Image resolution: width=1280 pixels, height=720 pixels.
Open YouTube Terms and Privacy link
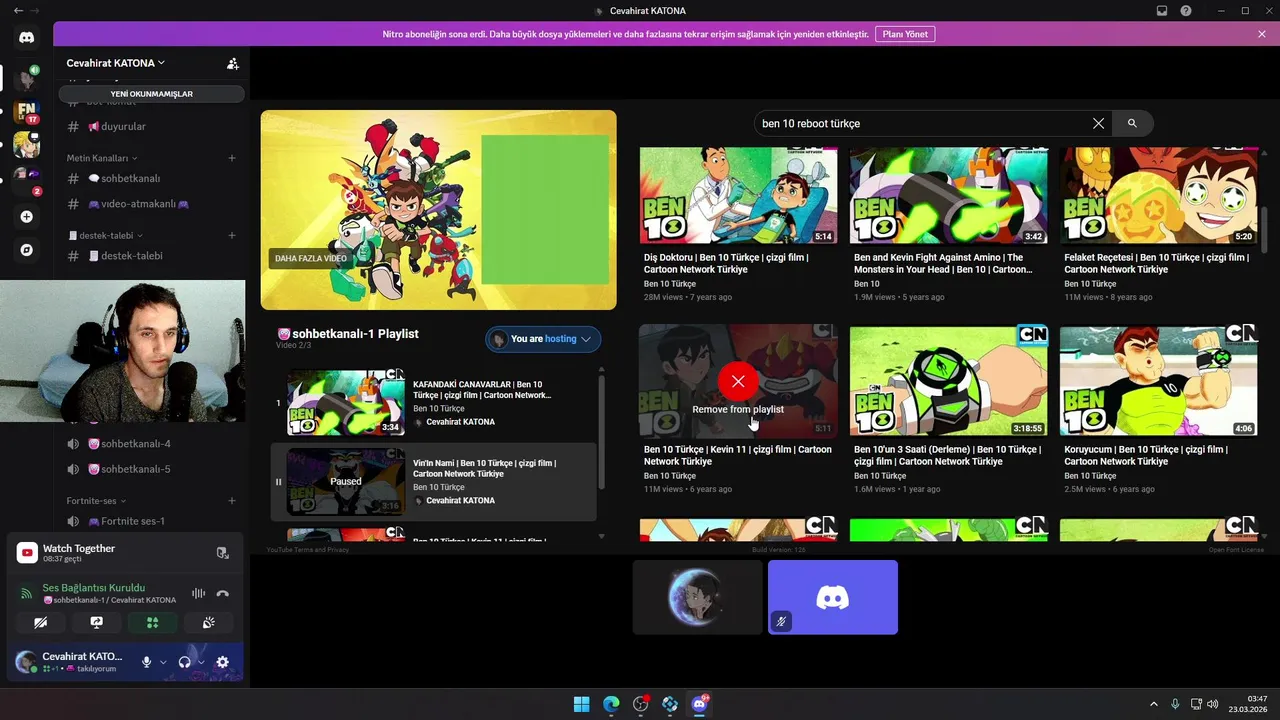point(308,549)
